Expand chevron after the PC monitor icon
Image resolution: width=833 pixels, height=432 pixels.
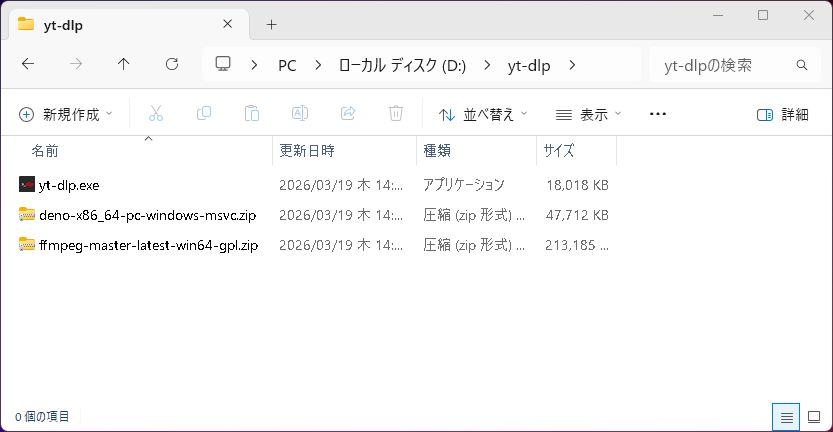pos(254,65)
